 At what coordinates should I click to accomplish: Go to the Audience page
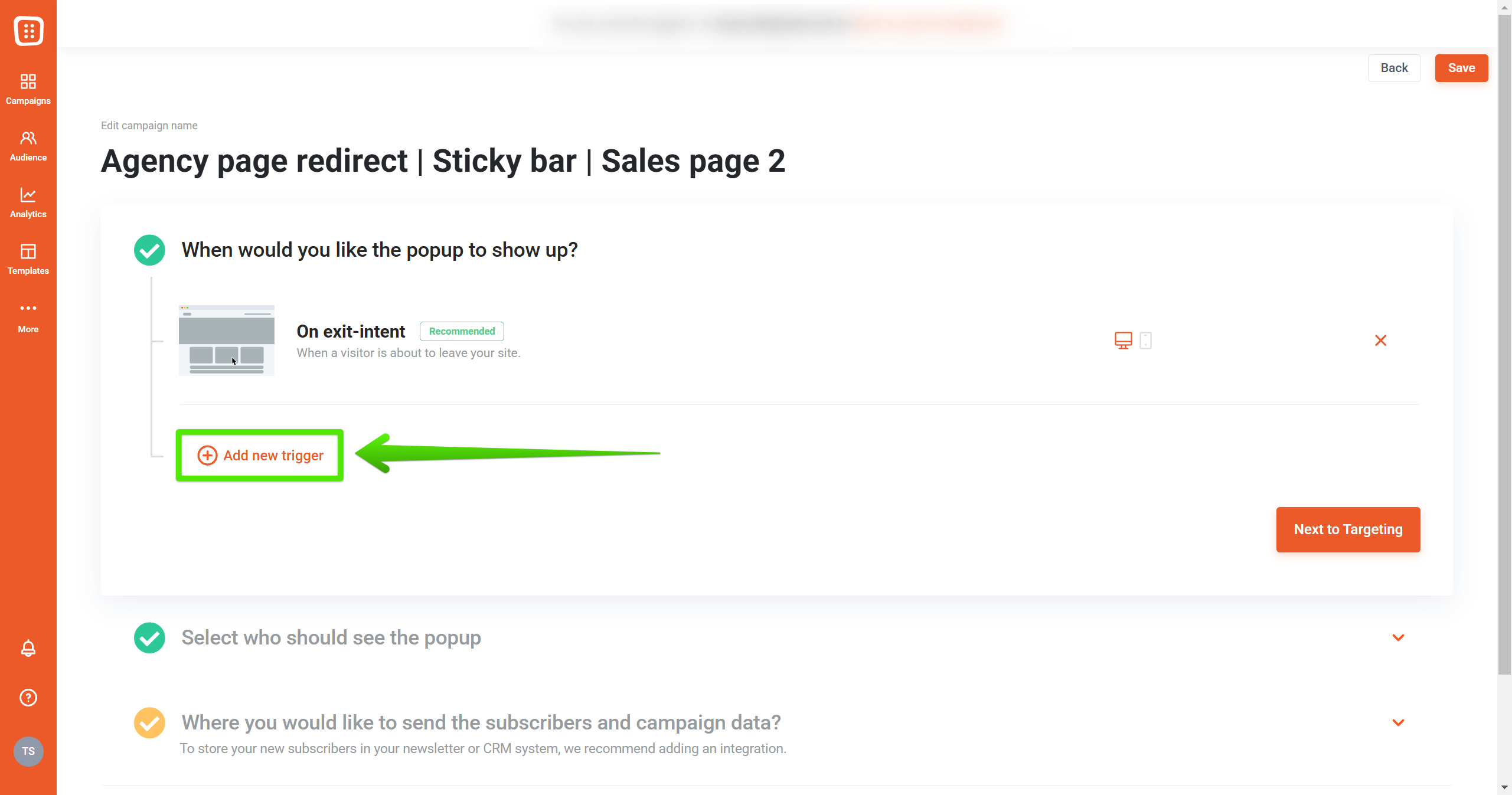point(28,146)
